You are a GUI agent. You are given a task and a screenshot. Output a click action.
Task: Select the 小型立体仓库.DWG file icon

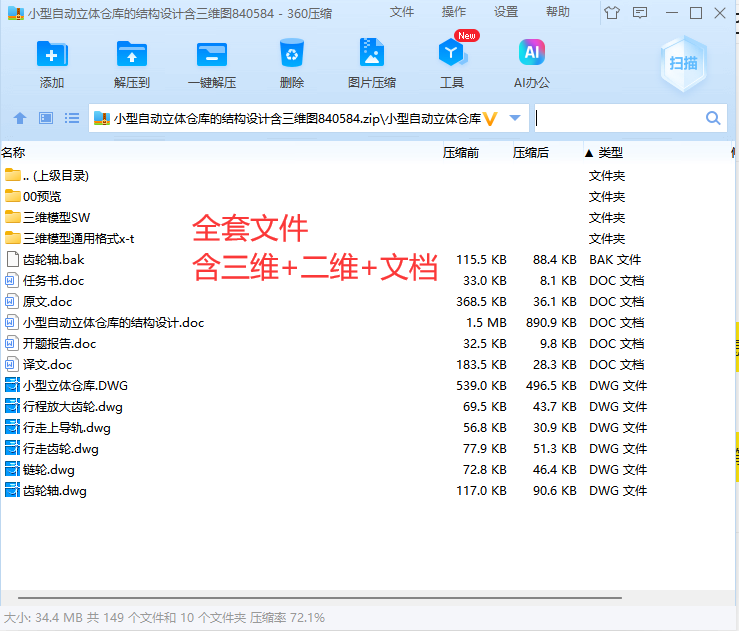point(12,385)
